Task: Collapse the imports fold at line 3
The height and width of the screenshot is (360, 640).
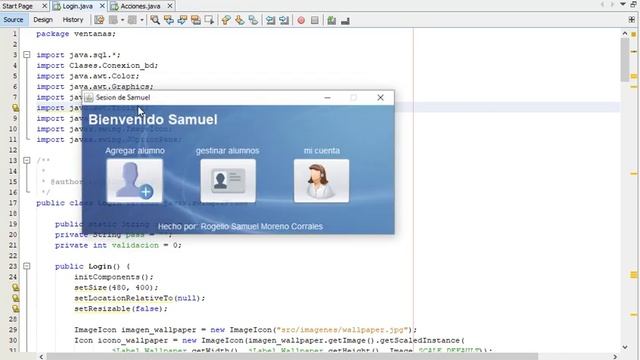Action: click(x=27, y=55)
